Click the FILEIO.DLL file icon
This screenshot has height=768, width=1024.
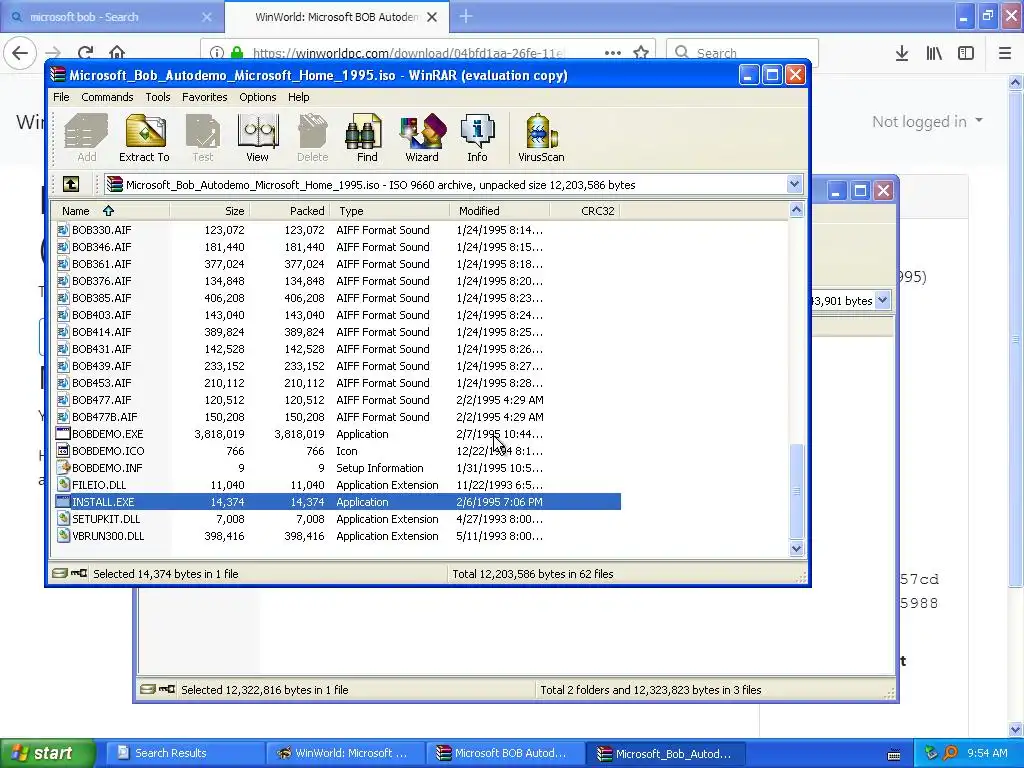pos(63,485)
